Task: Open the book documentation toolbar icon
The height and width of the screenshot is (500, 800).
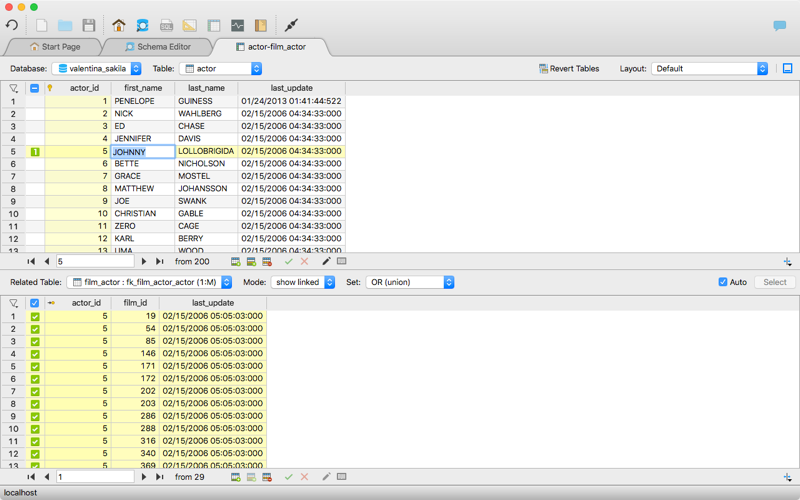Action: (261, 25)
